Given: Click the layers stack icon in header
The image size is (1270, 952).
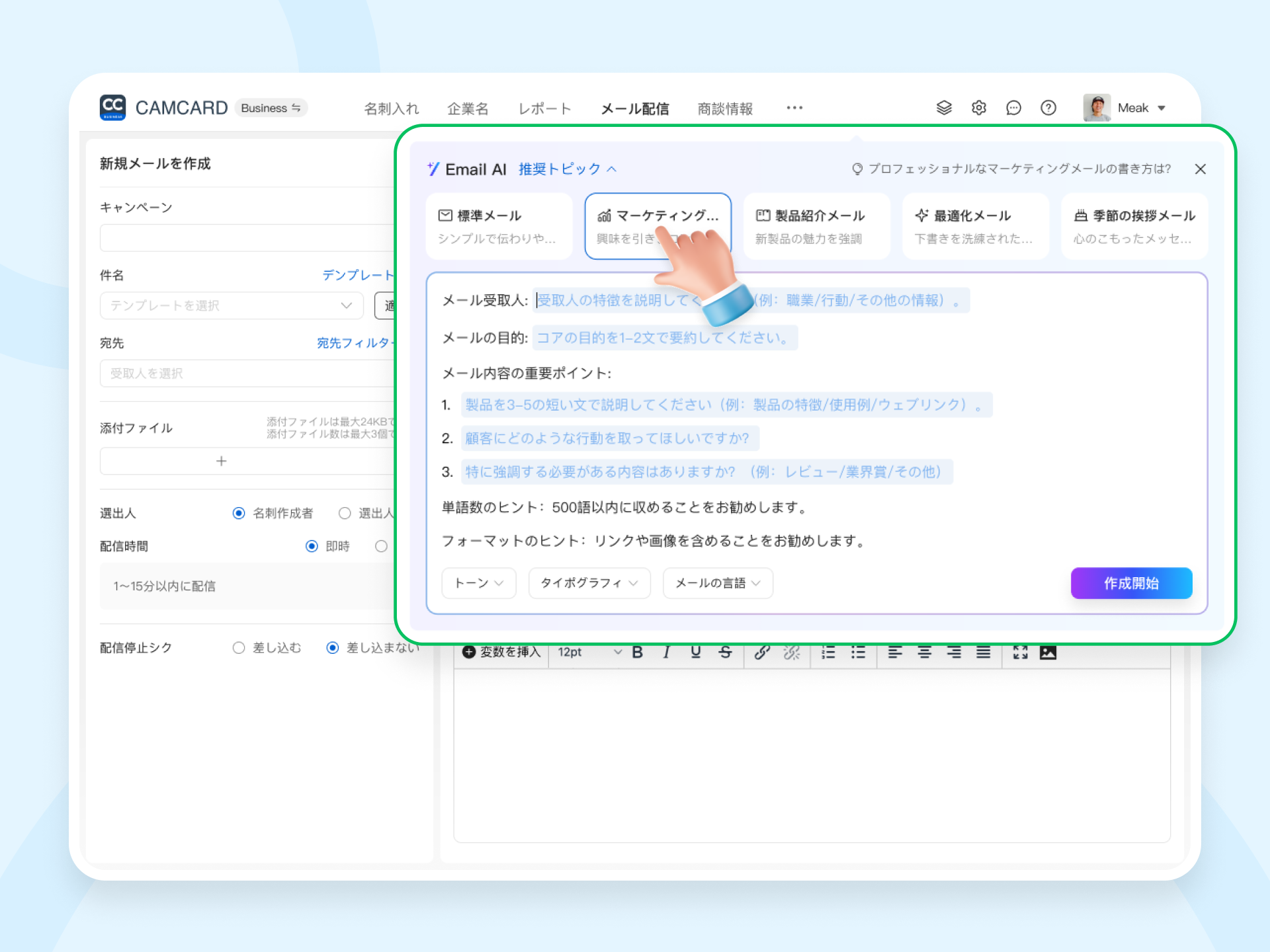Looking at the screenshot, I should point(944,108).
